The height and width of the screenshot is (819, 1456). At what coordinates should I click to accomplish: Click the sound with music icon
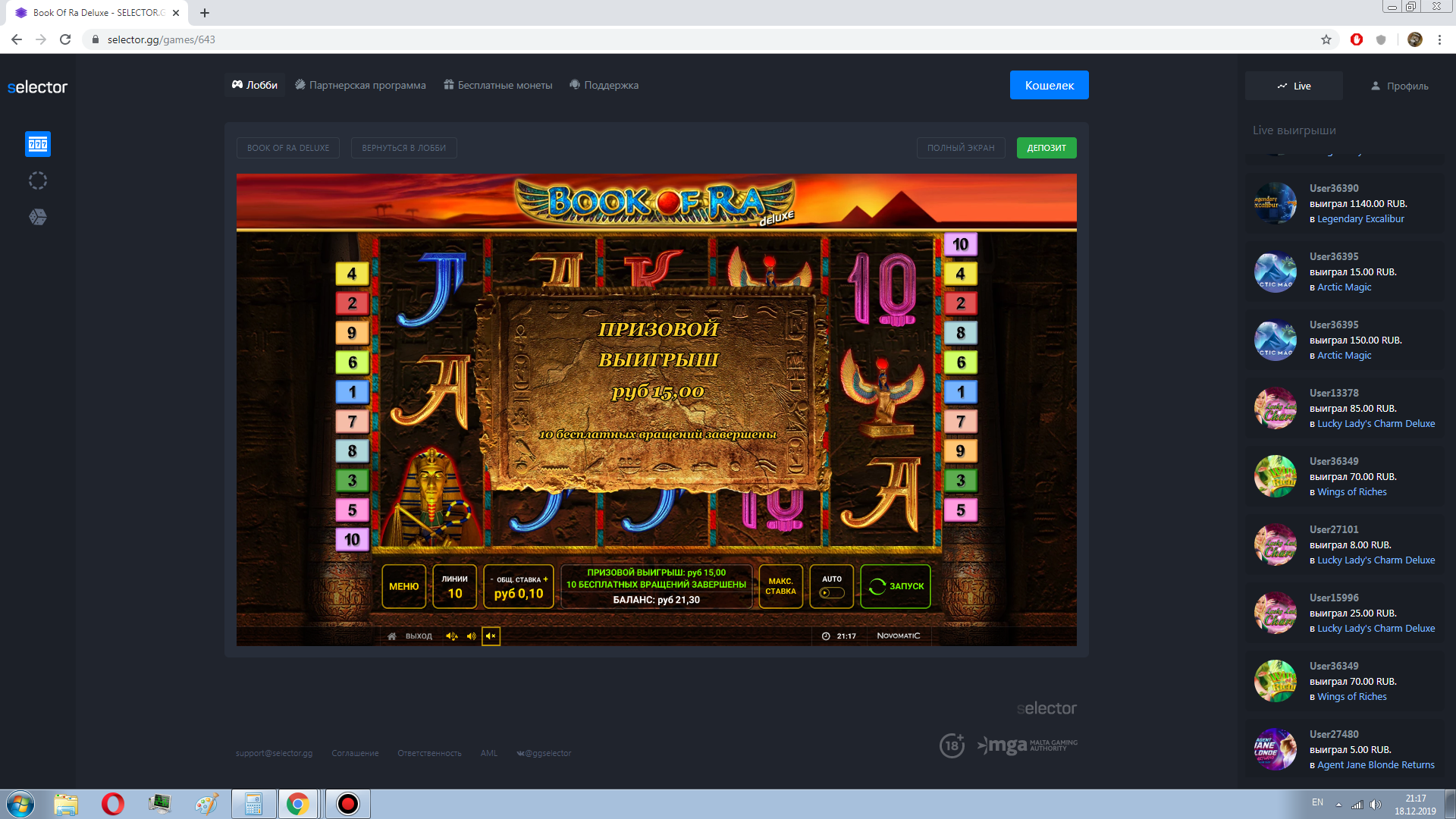point(452,636)
